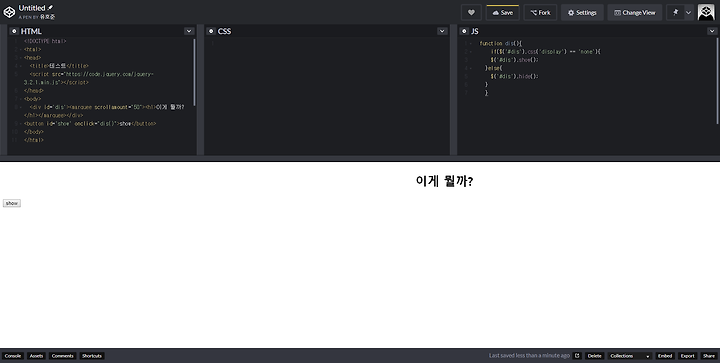Screen dimensions: 720x363
Task: Open keyboard Shortcuts
Action: (x=92, y=356)
